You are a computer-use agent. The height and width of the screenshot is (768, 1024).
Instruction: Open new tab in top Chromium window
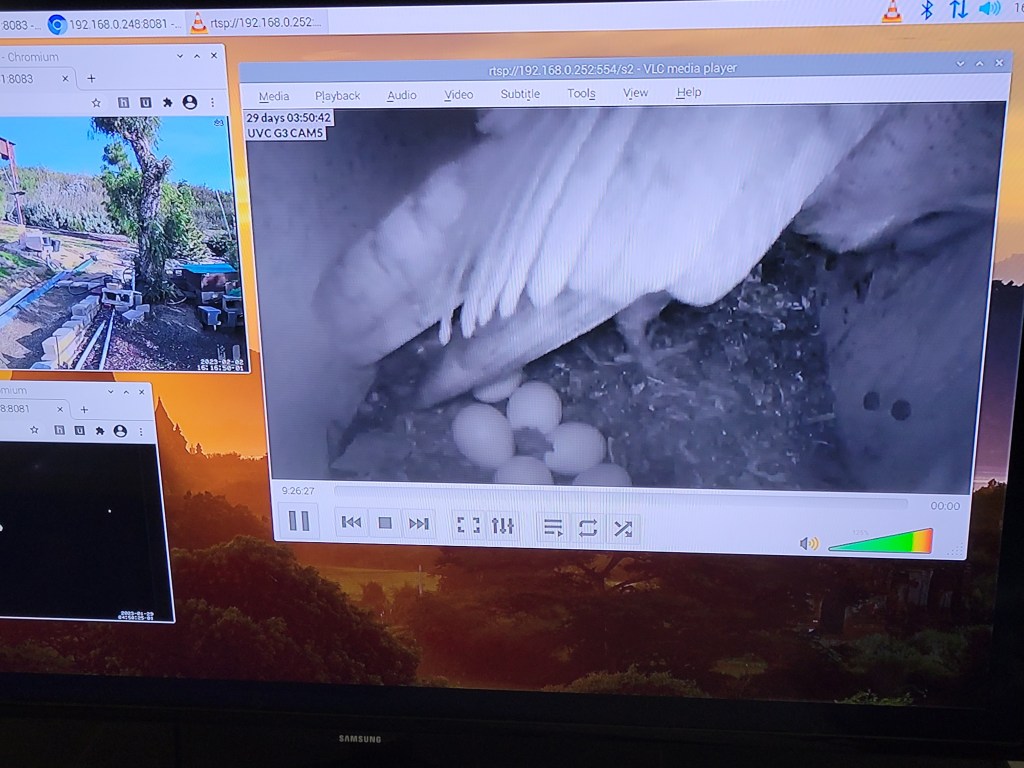(91, 78)
